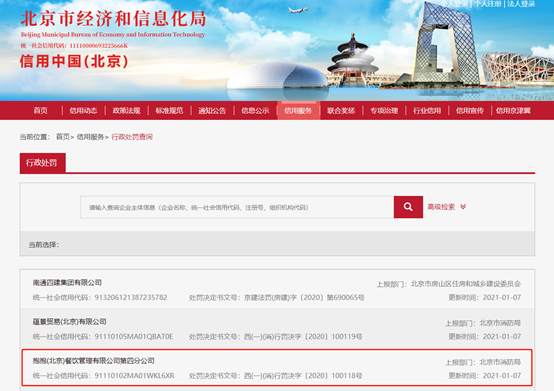Select the 行政处罚 tab

pos(42,163)
